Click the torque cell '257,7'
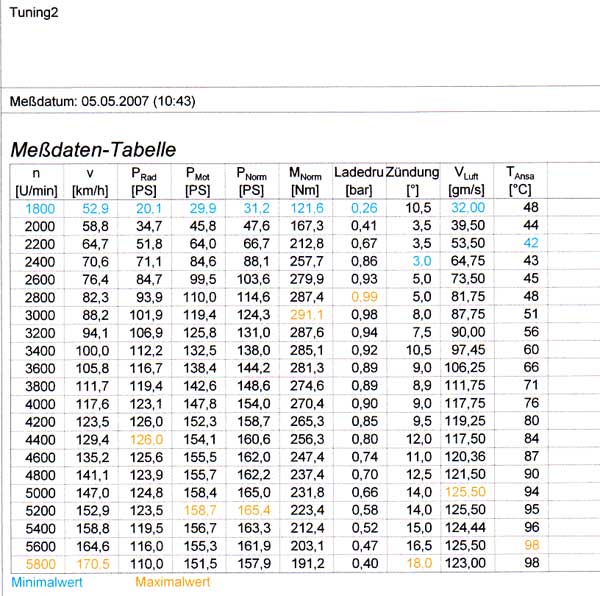This screenshot has width=600, height=596. tap(307, 262)
